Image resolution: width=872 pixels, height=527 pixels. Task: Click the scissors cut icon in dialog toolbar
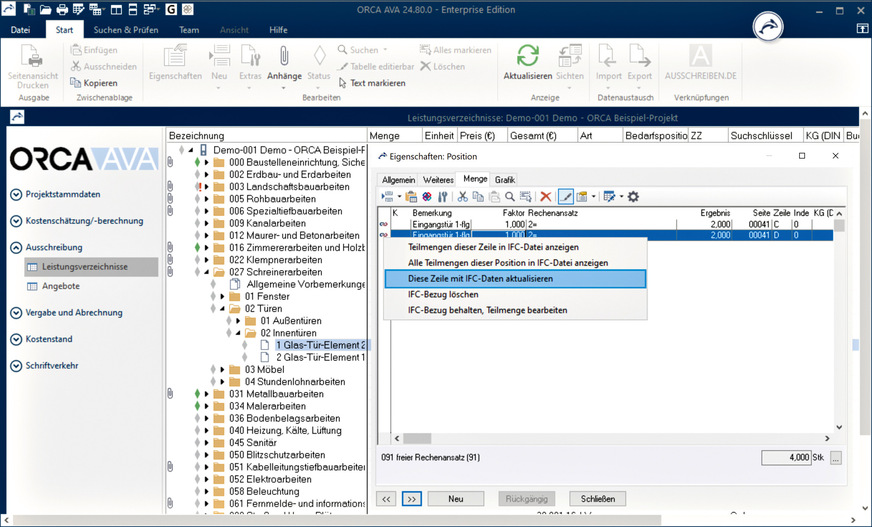point(463,197)
